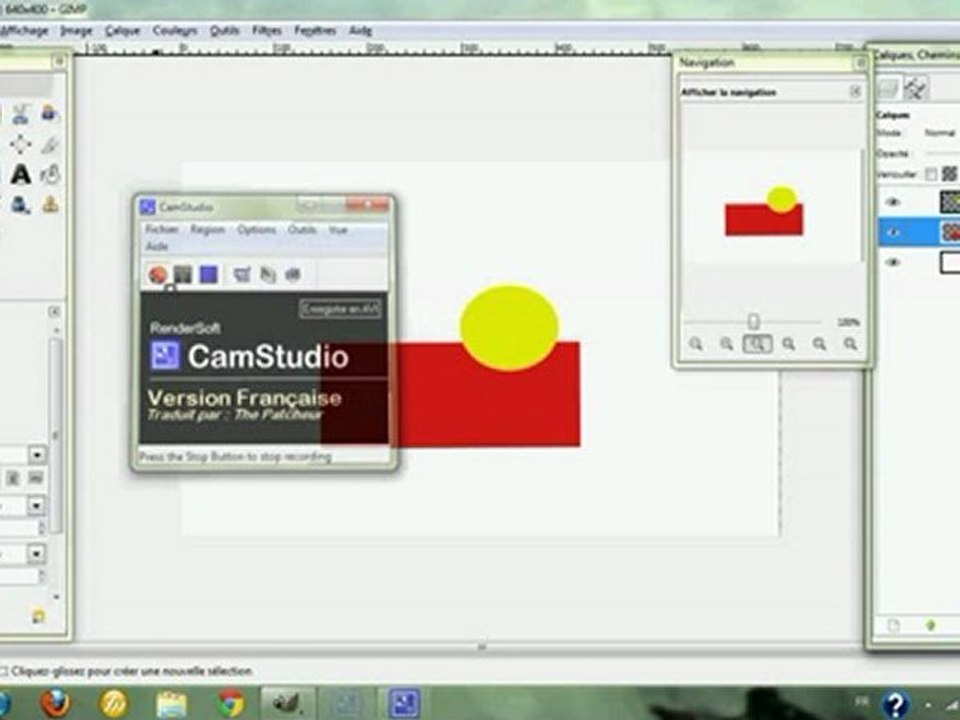Open the Filtres menu in GIMP

click(x=266, y=30)
